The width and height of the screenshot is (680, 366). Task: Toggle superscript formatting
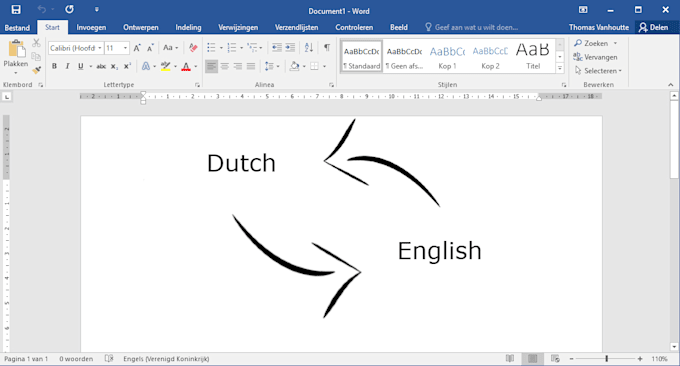pos(127,66)
